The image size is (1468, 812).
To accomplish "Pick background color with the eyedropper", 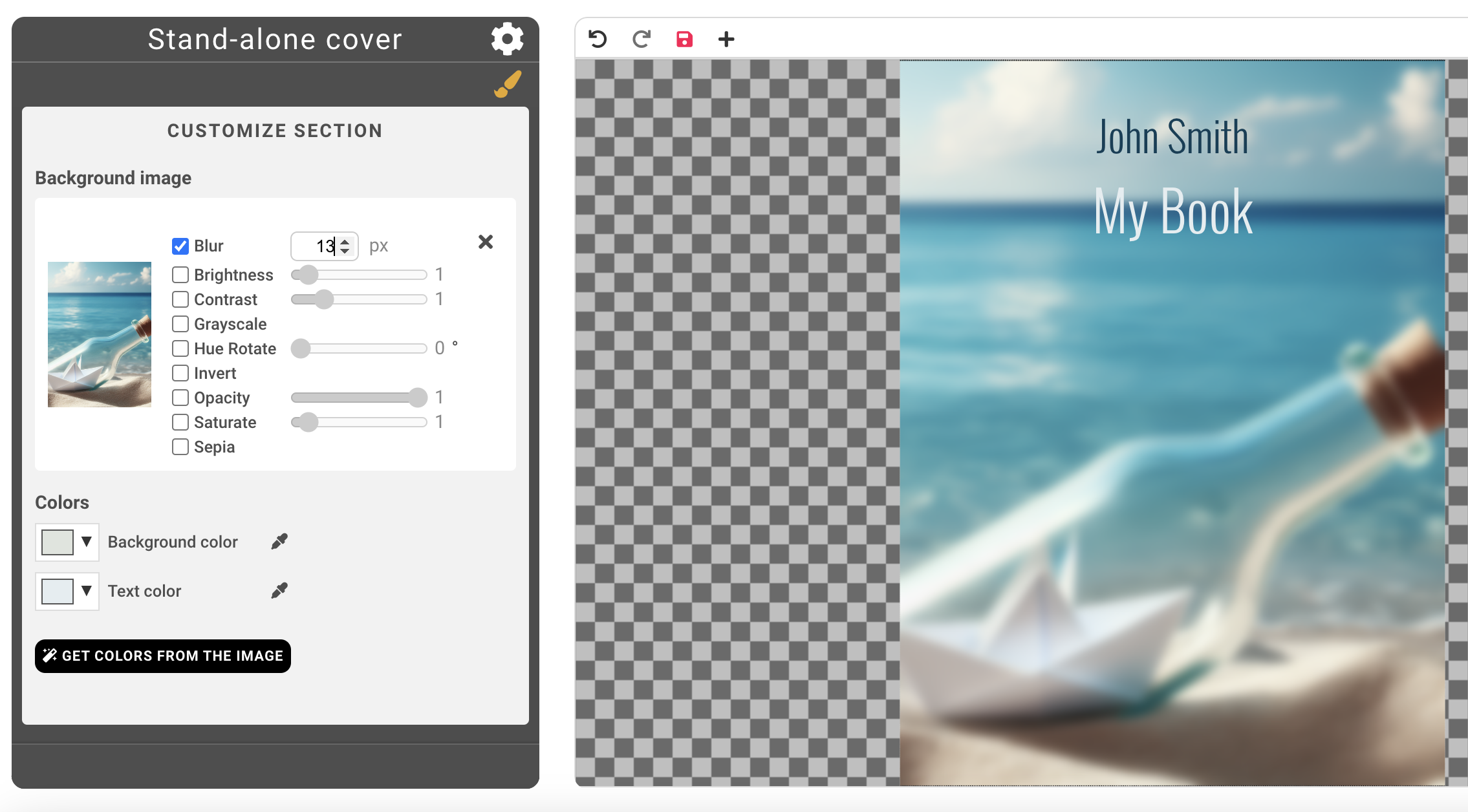I will (279, 541).
